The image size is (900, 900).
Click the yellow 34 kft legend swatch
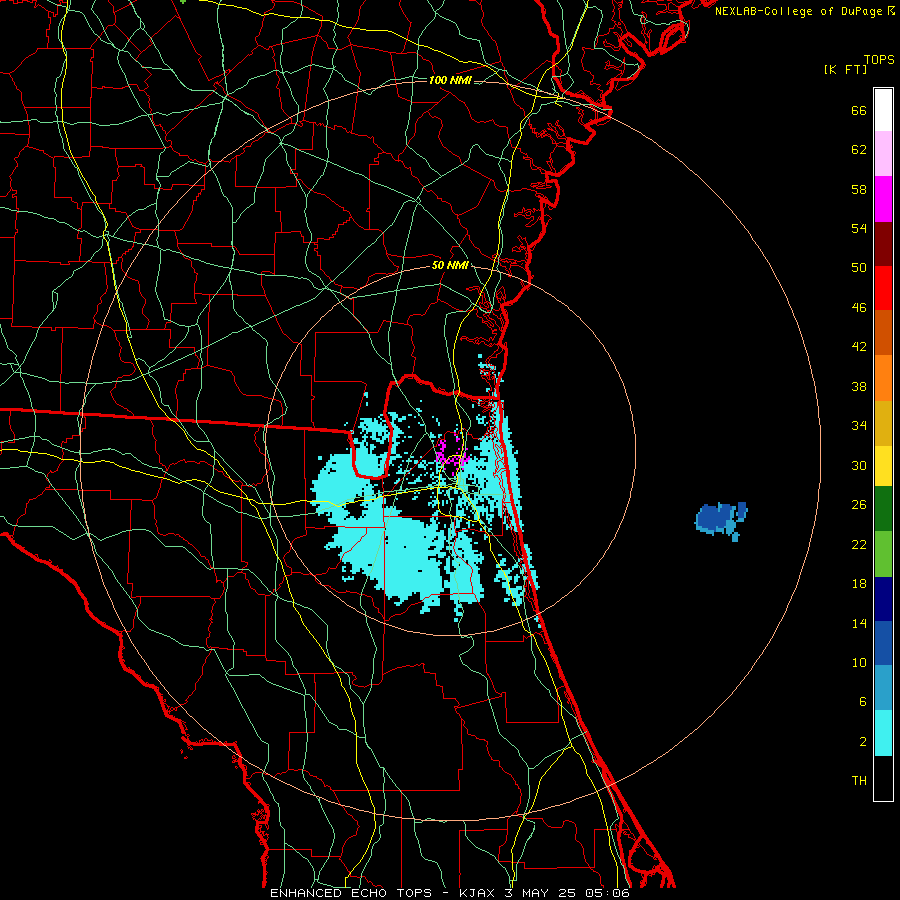tap(883, 465)
